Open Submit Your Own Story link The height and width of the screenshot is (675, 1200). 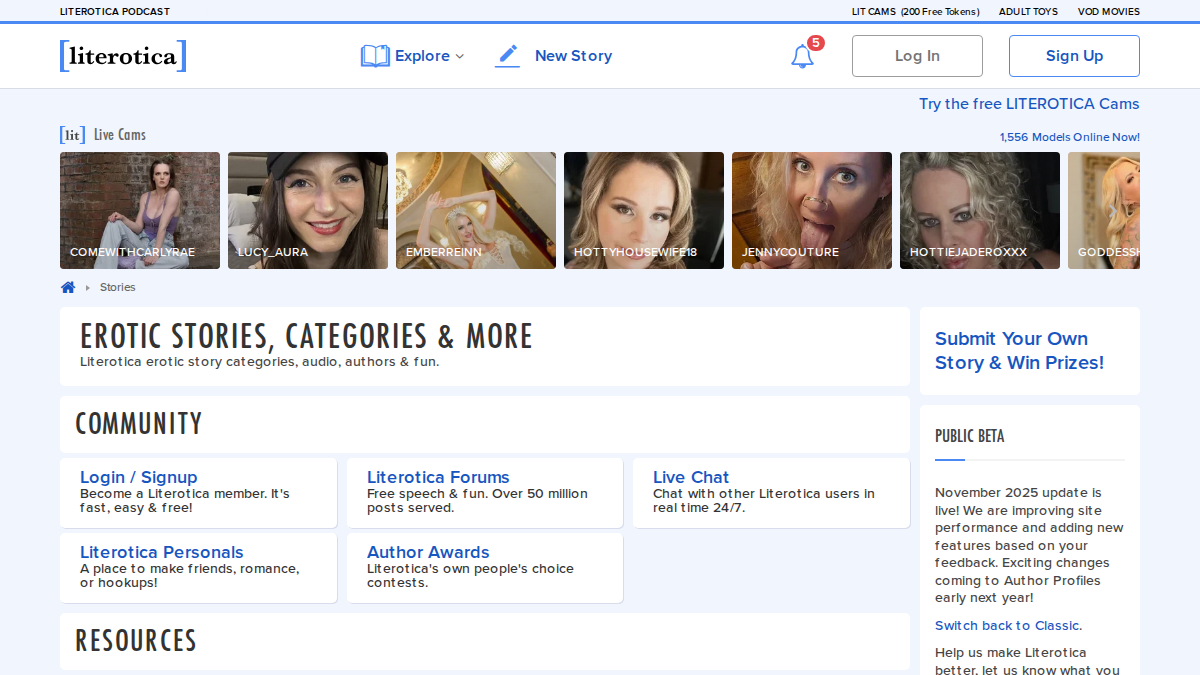click(x=1019, y=351)
